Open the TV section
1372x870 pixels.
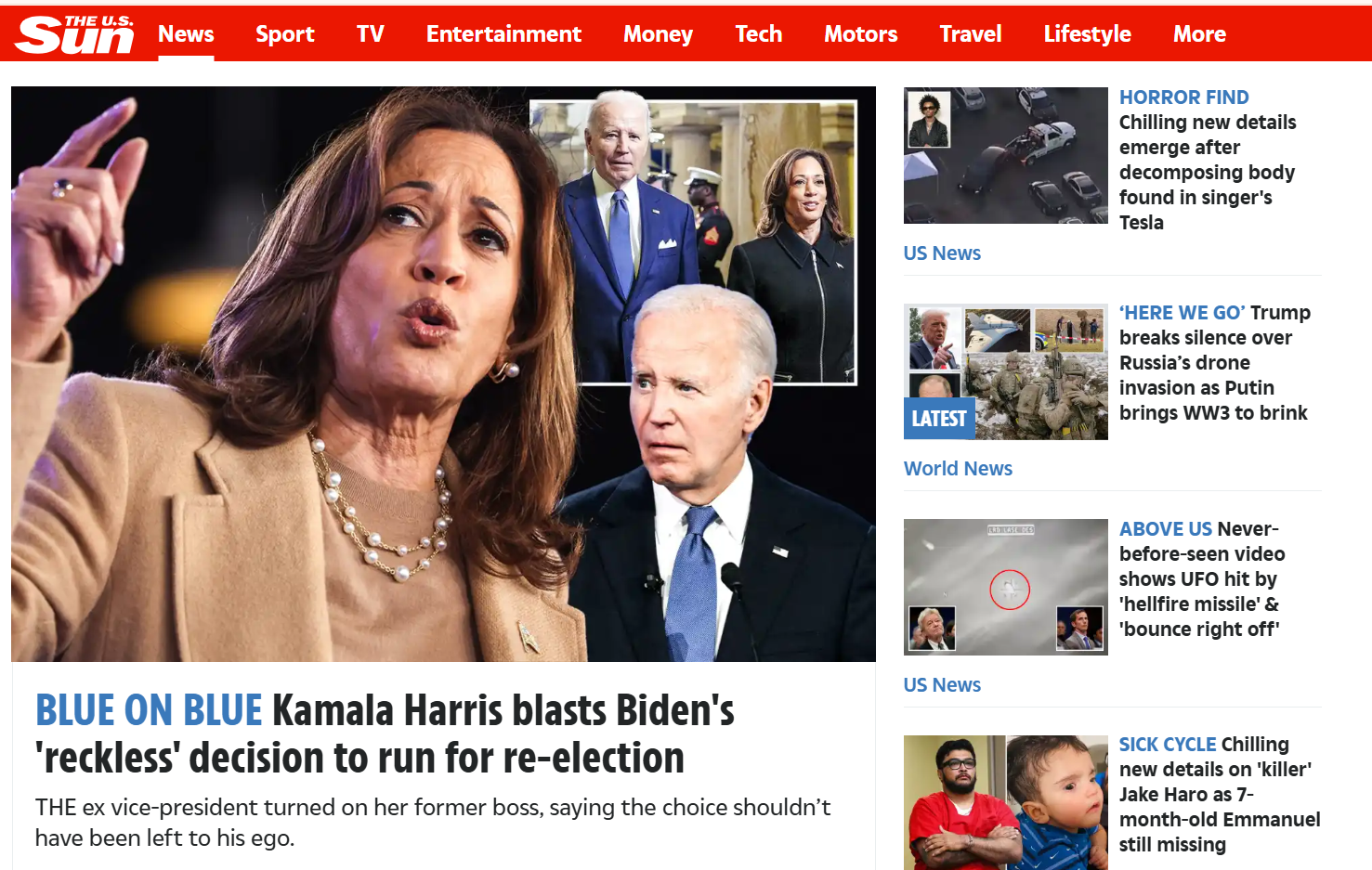pos(370,34)
